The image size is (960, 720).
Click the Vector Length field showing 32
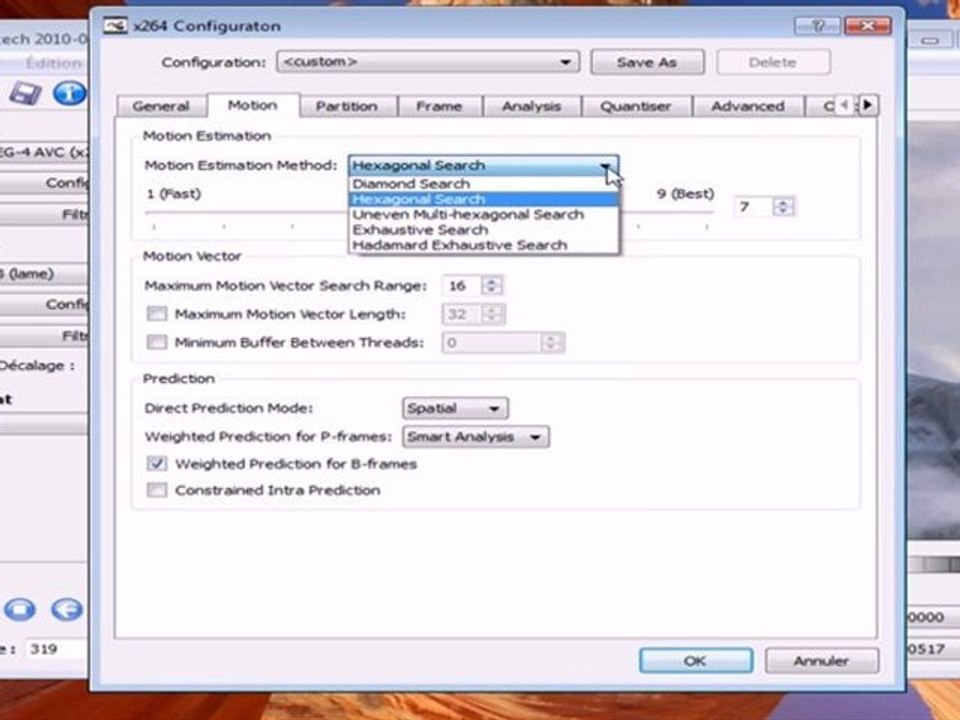tap(462, 315)
